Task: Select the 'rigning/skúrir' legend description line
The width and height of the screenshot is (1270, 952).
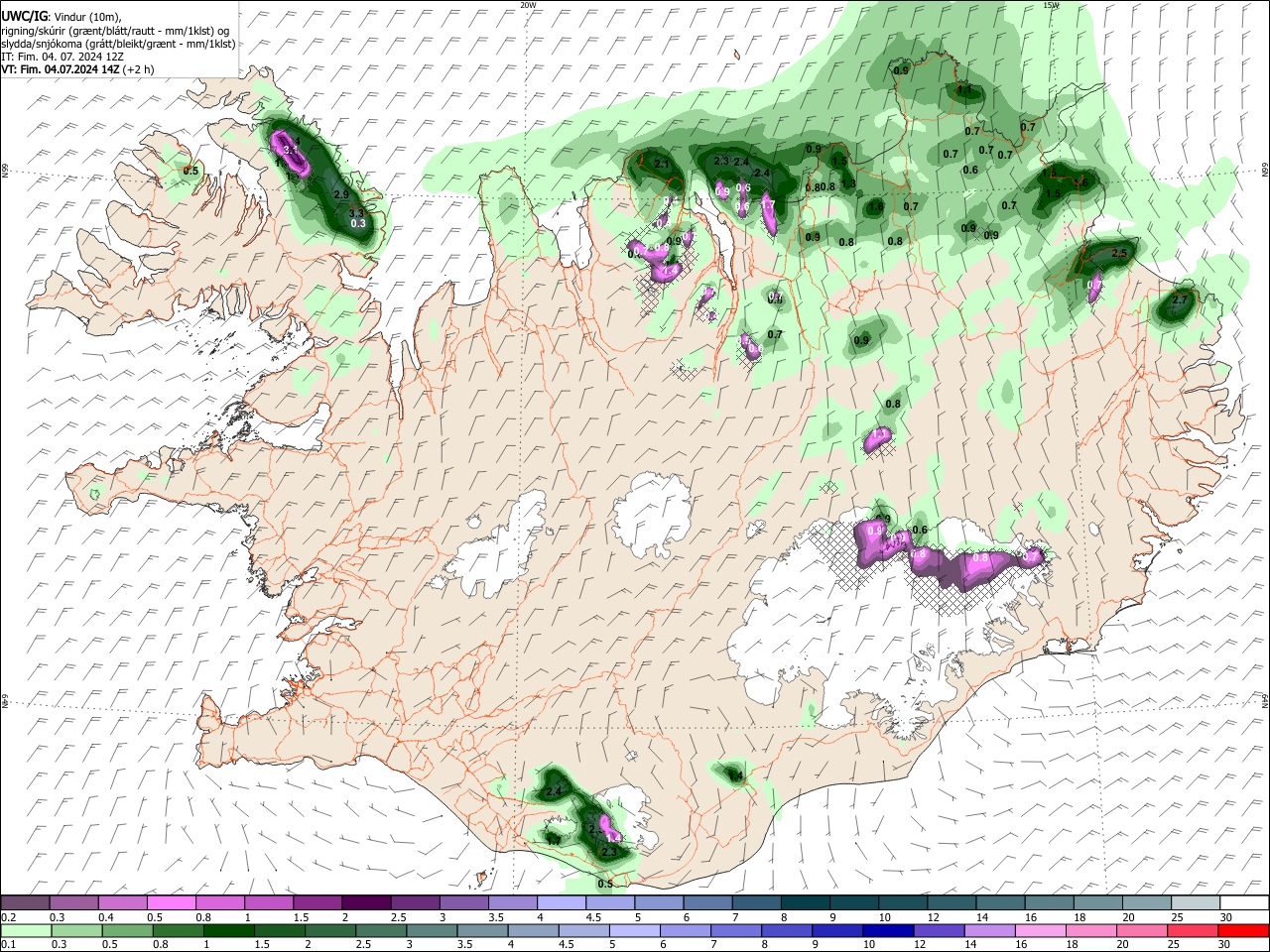Action: [x=116, y=31]
